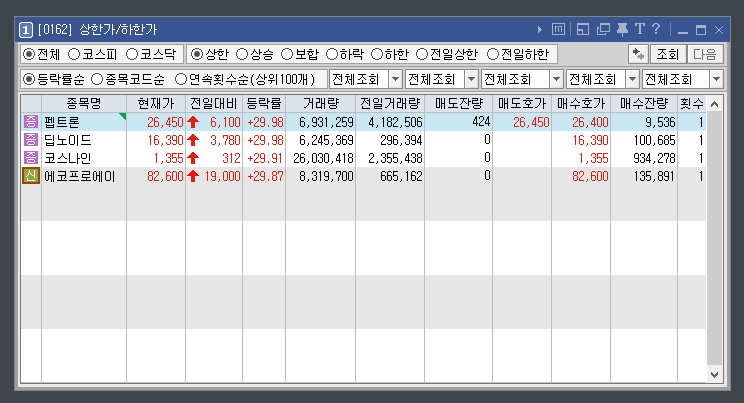Select the 딥노이드 stock name
Screen dimensions: 744x403
click(x=67, y=141)
